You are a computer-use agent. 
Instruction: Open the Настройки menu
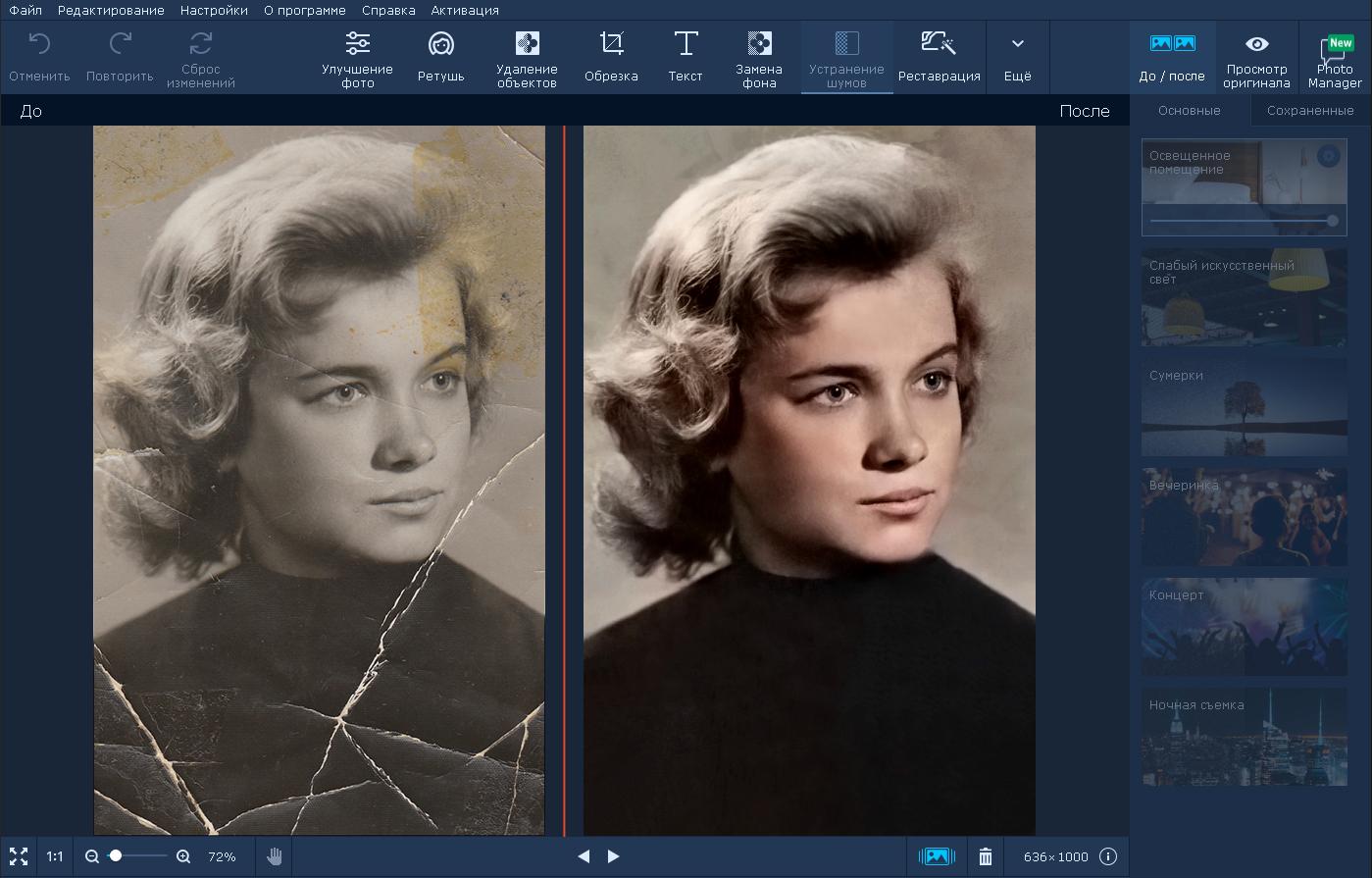(x=214, y=10)
